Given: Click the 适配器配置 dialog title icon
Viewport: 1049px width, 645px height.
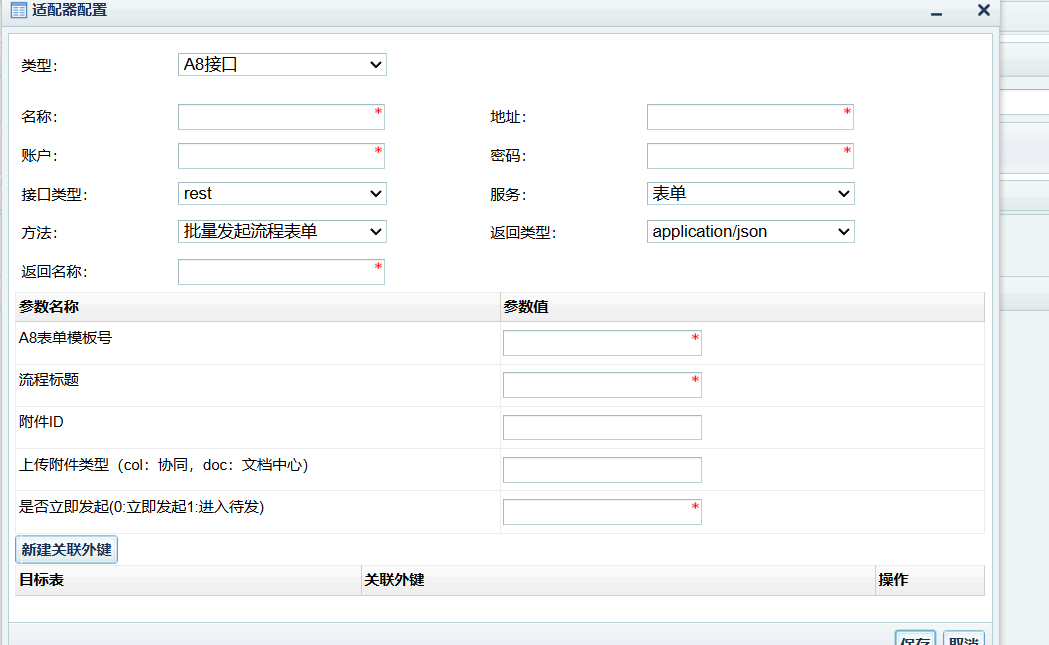Looking at the screenshot, I should coord(18,11).
